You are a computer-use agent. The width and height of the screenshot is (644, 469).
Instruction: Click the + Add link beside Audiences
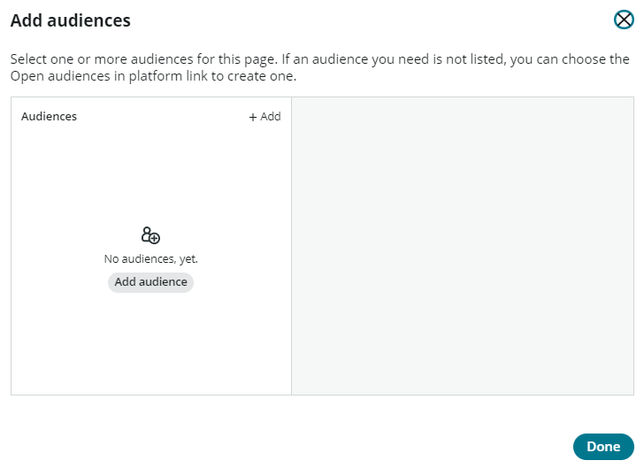[265, 117]
